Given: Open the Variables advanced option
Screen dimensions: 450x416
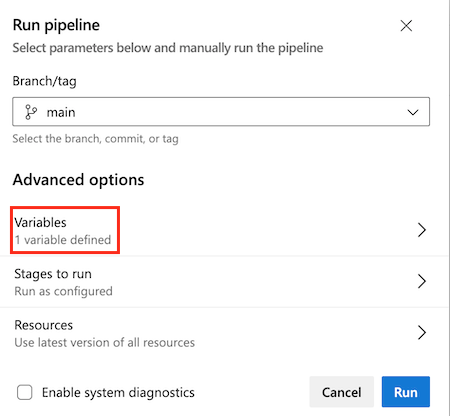Looking at the screenshot, I should [224, 231].
